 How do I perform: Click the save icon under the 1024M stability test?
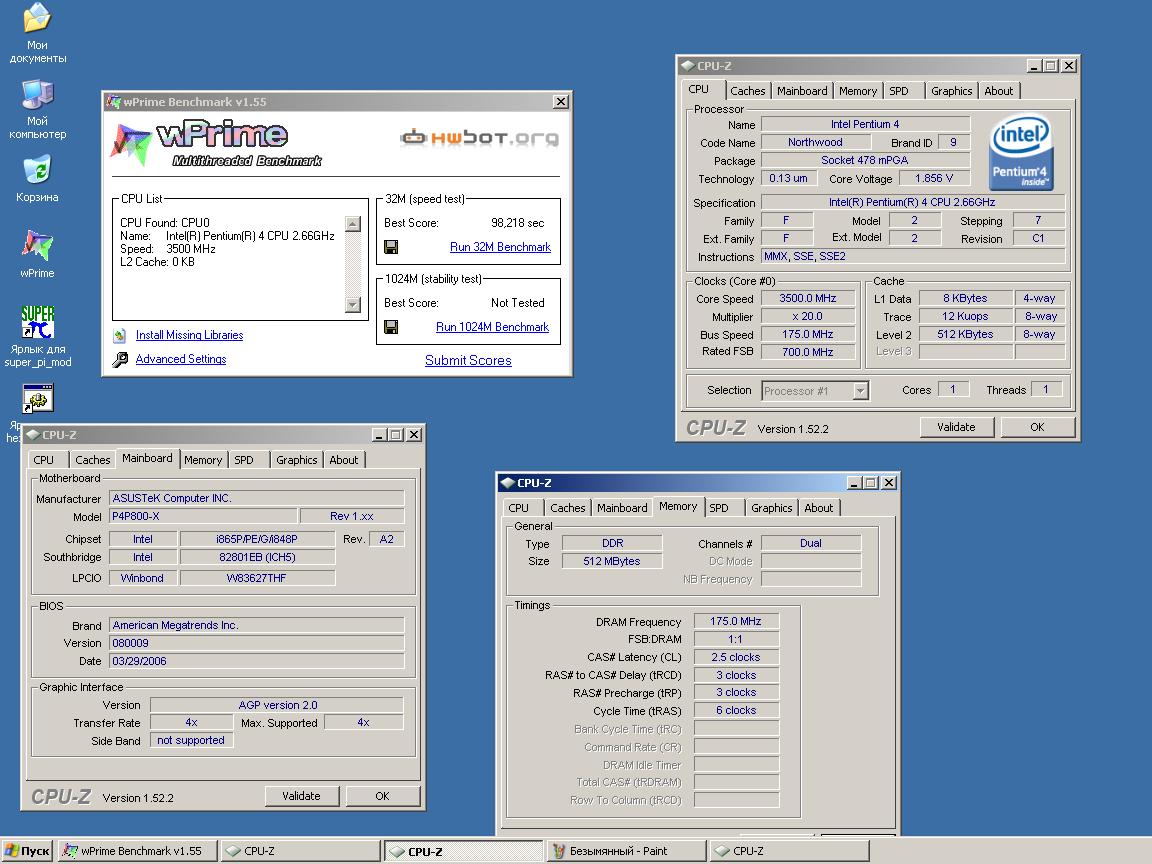[391, 327]
